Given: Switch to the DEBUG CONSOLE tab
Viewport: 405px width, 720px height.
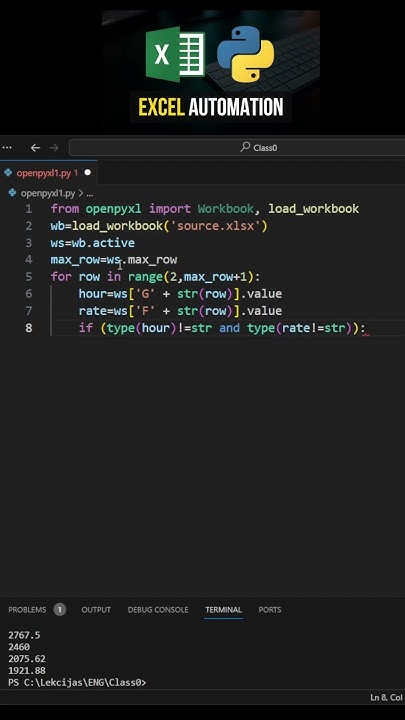Looking at the screenshot, I should 158,610.
